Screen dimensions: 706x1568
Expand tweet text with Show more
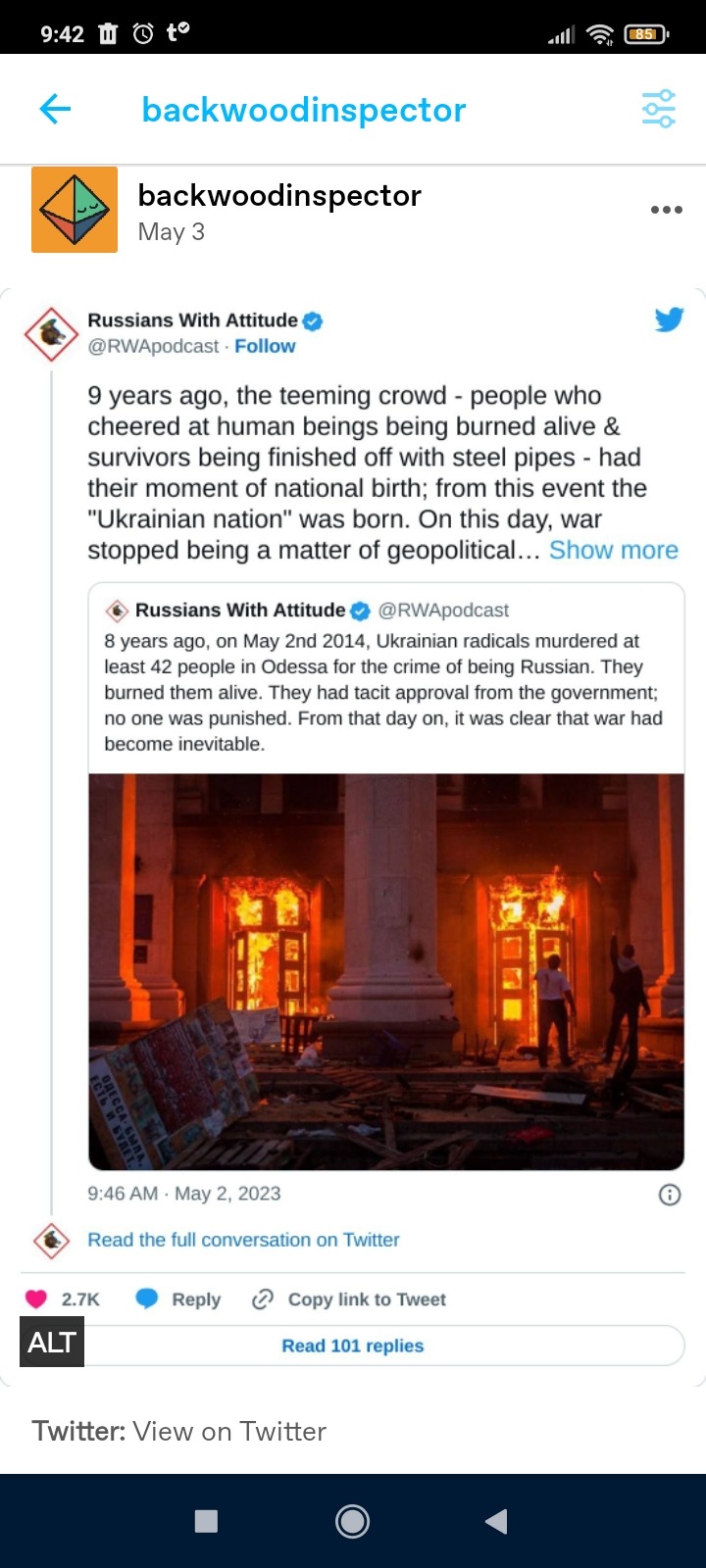tap(614, 550)
